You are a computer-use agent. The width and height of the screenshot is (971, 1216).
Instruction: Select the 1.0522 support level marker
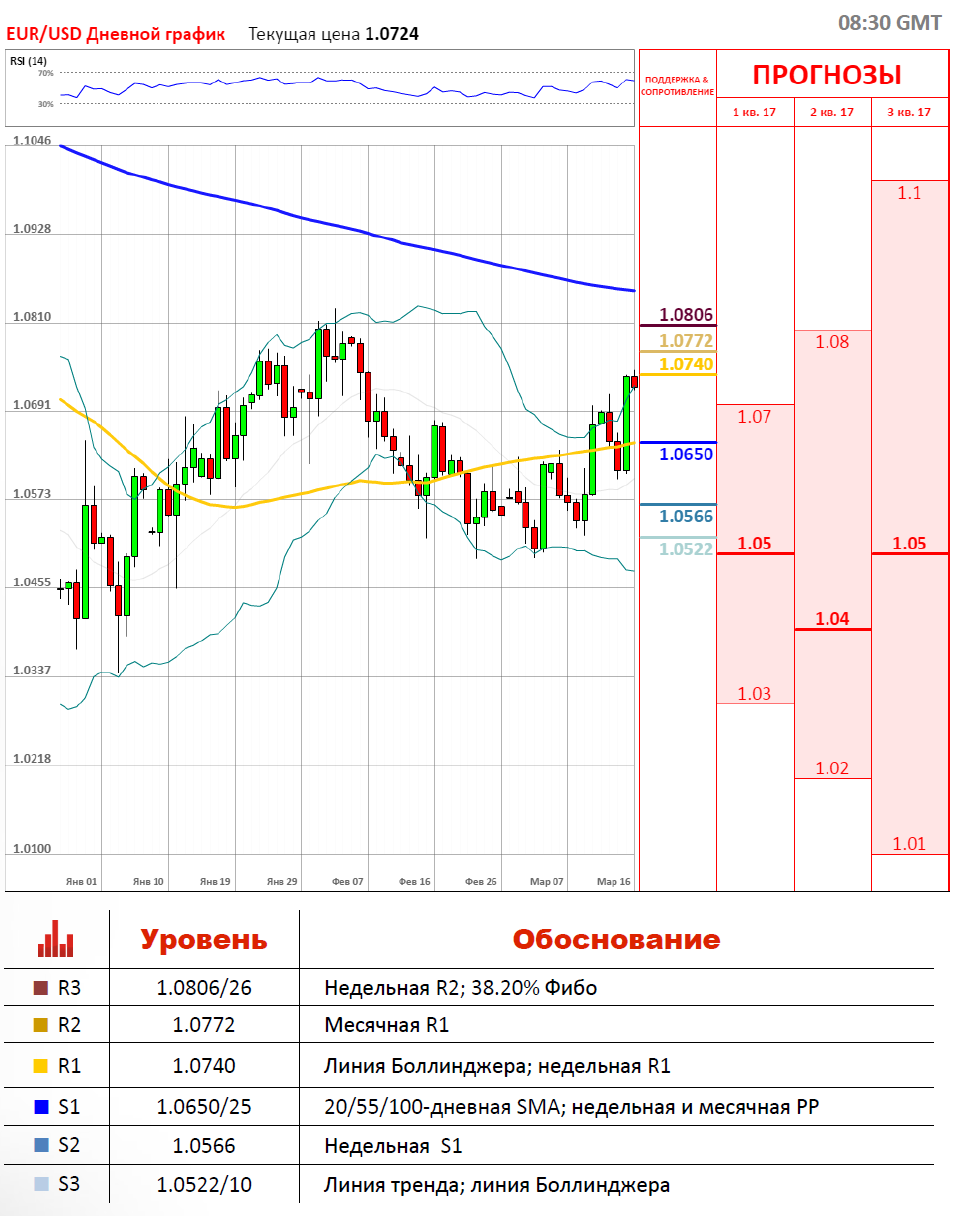[x=686, y=548]
